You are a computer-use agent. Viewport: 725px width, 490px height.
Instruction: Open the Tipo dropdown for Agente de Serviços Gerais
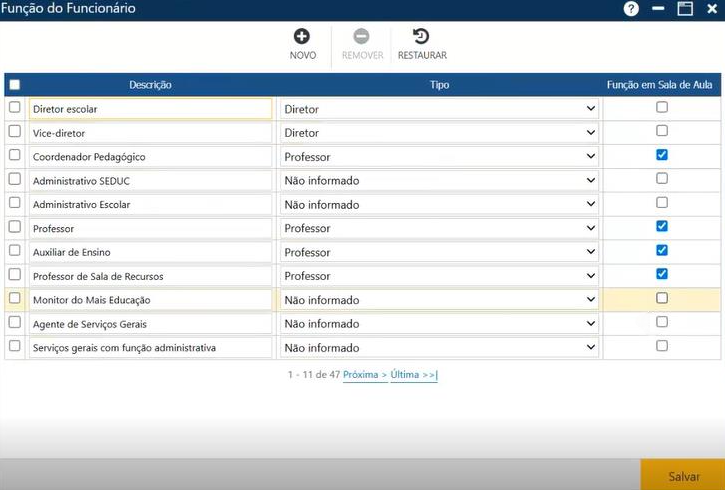(439, 324)
